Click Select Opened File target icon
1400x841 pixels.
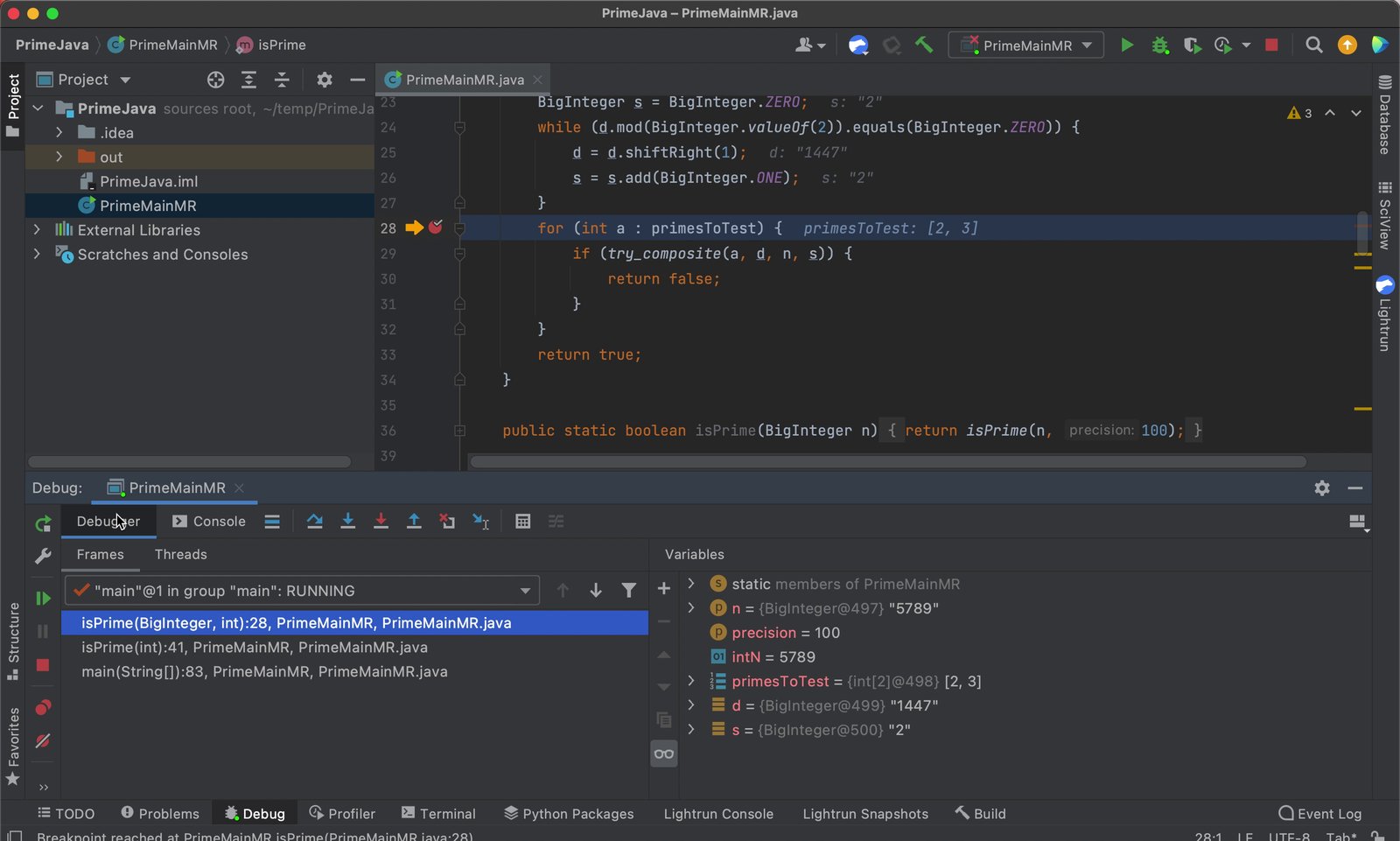(215, 80)
